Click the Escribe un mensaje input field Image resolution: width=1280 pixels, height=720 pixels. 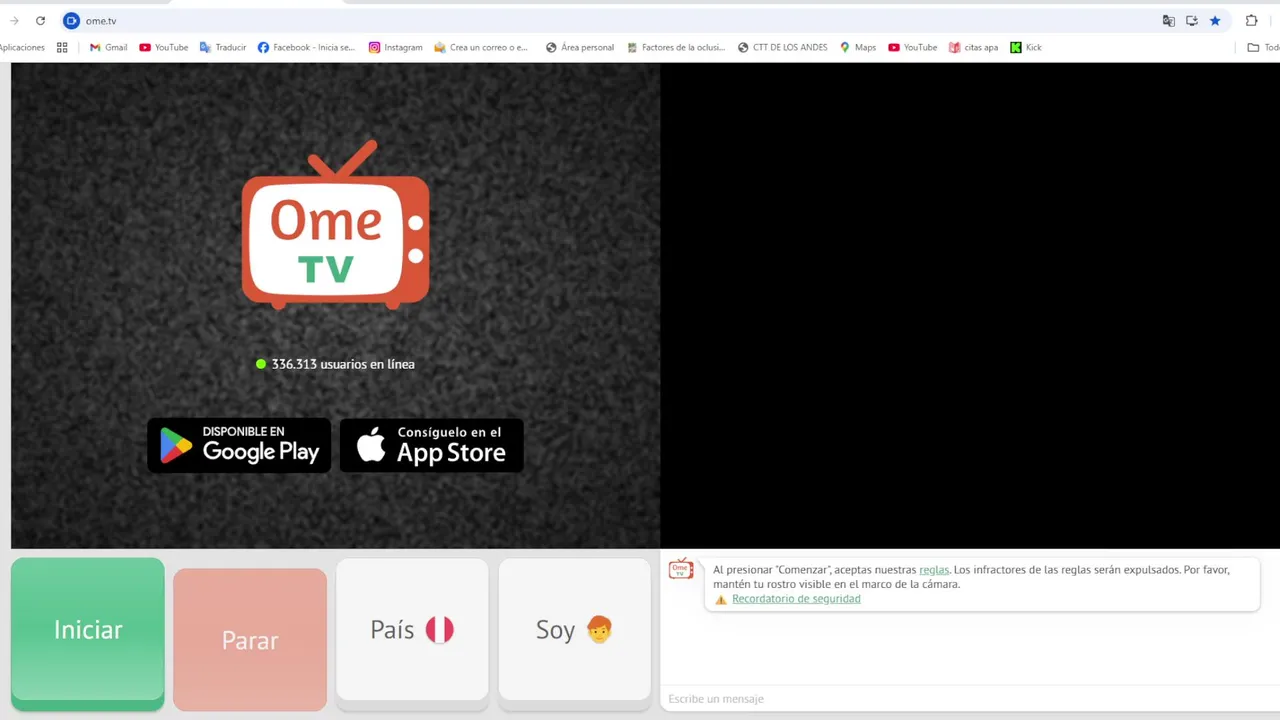968,698
